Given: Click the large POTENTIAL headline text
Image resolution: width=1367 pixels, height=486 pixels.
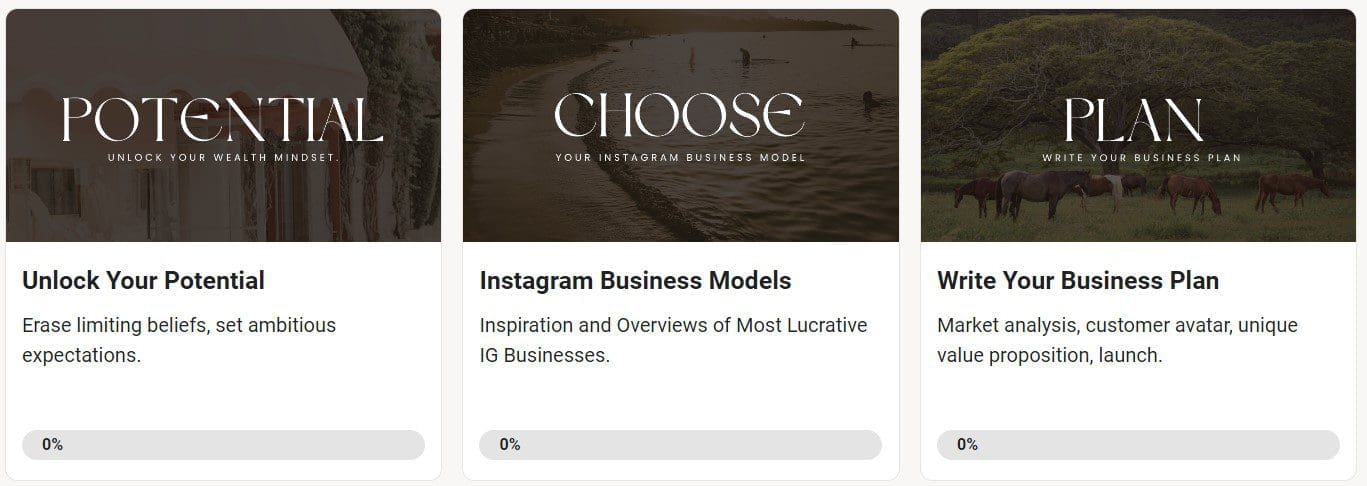Looking at the screenshot, I should [223, 120].
